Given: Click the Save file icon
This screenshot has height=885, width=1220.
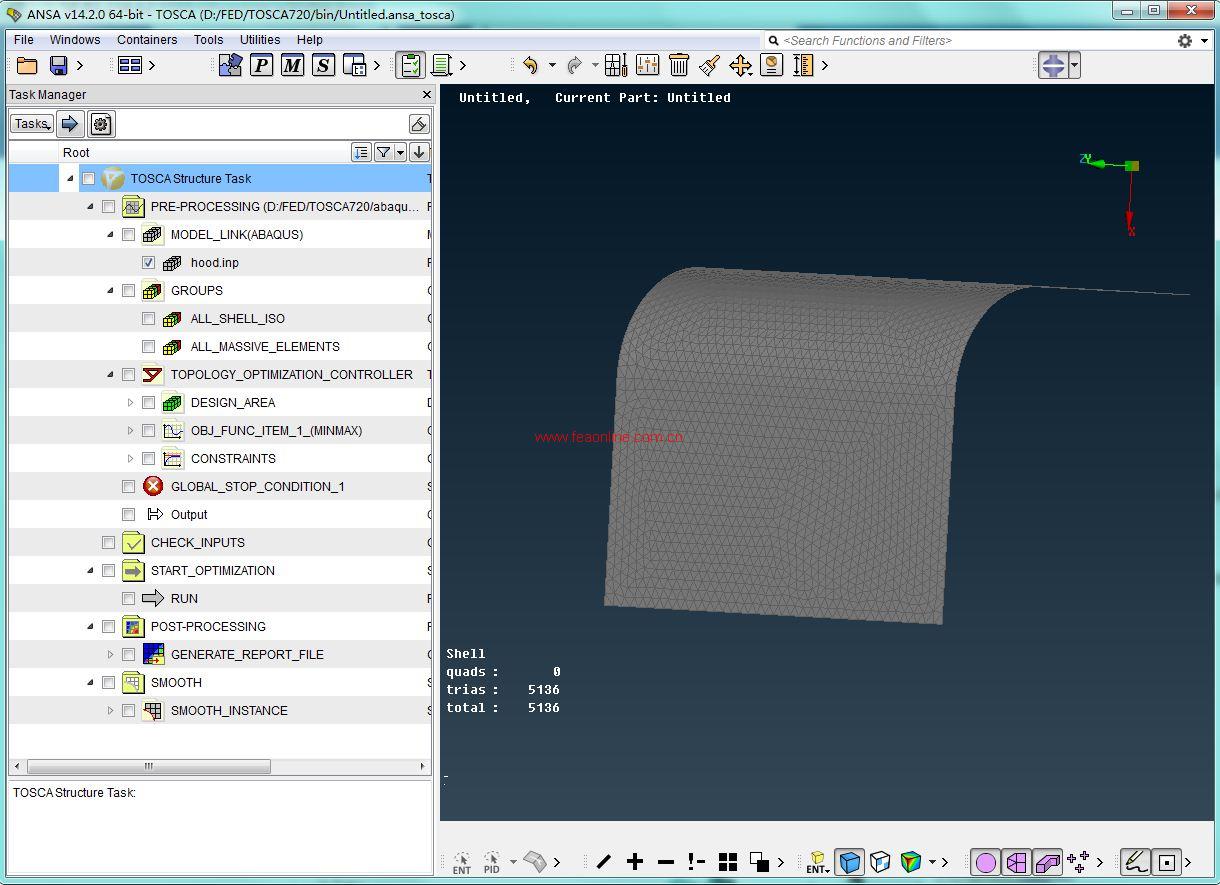Looking at the screenshot, I should click(58, 65).
